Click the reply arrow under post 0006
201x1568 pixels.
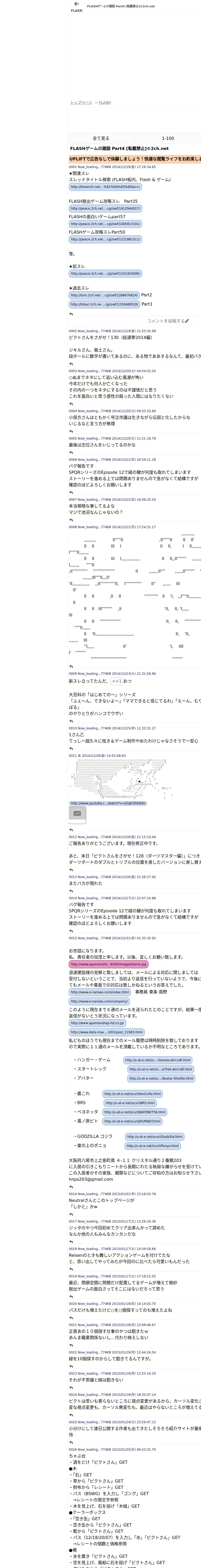click(71, 492)
